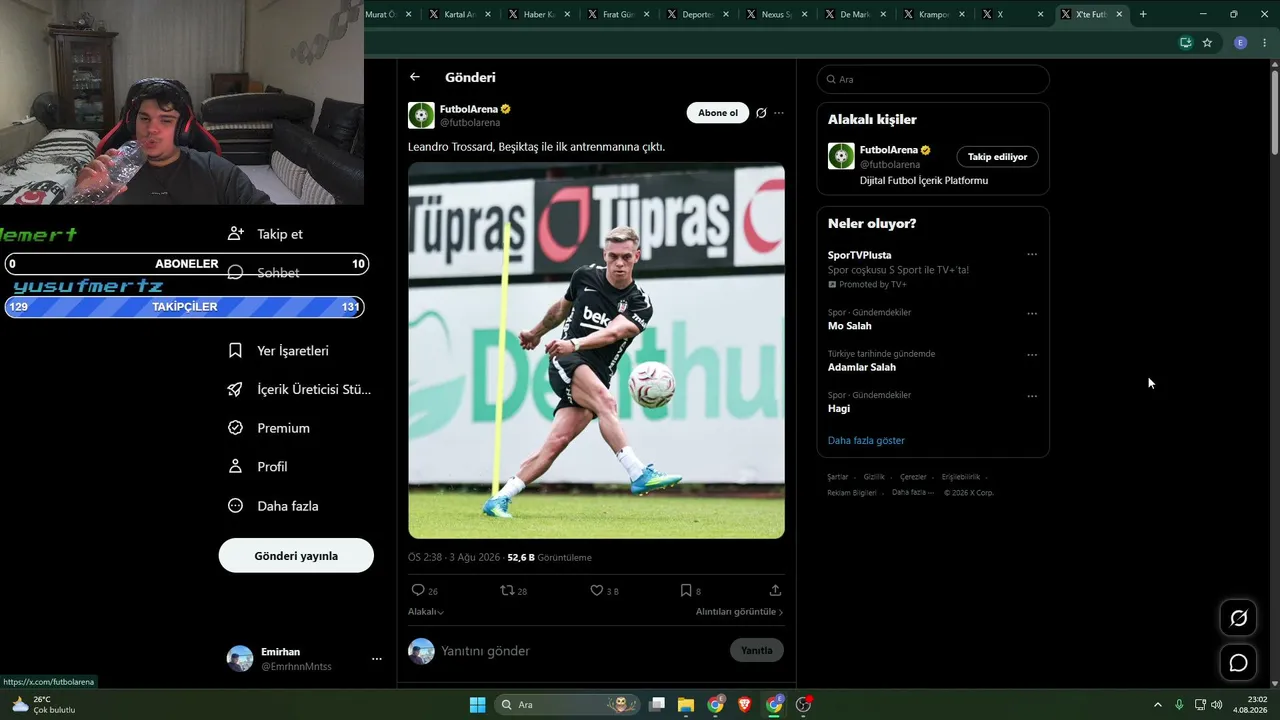Open the Trossard training photo
The image size is (1280, 720).
596,351
